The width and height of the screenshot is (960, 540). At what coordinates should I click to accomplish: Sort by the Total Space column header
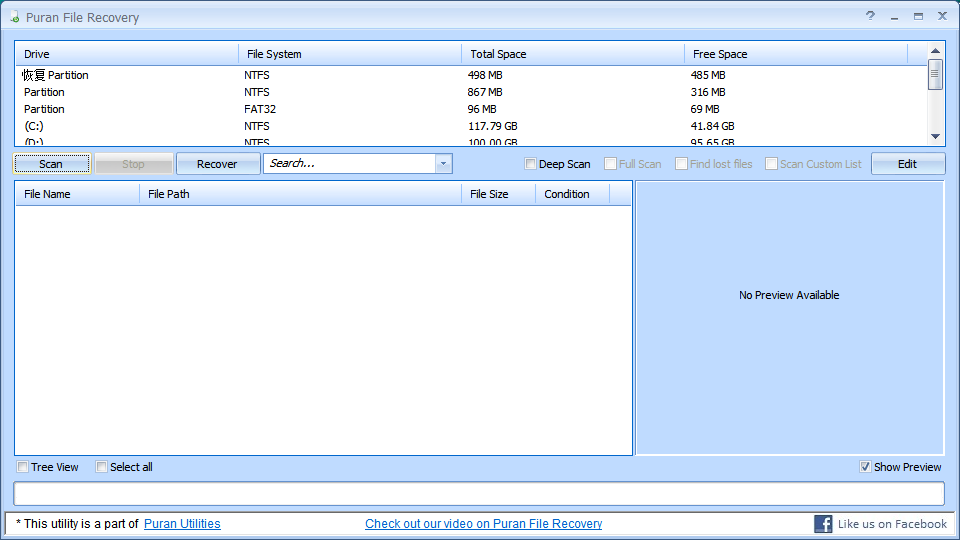click(x=573, y=54)
